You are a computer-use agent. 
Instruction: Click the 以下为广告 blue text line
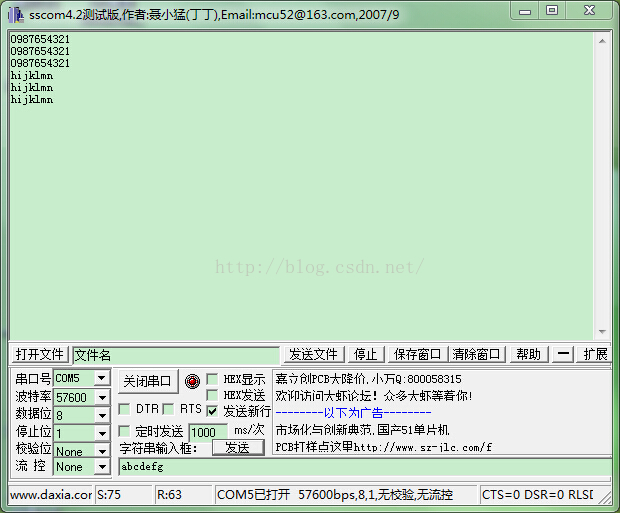(x=353, y=413)
